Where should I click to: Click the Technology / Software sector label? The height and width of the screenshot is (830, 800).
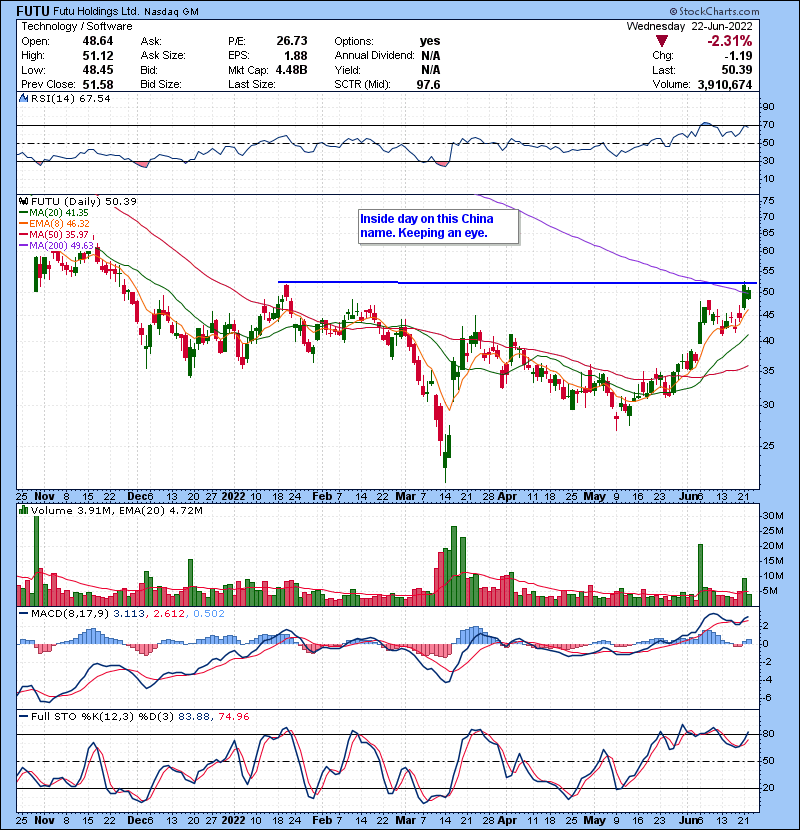point(77,26)
